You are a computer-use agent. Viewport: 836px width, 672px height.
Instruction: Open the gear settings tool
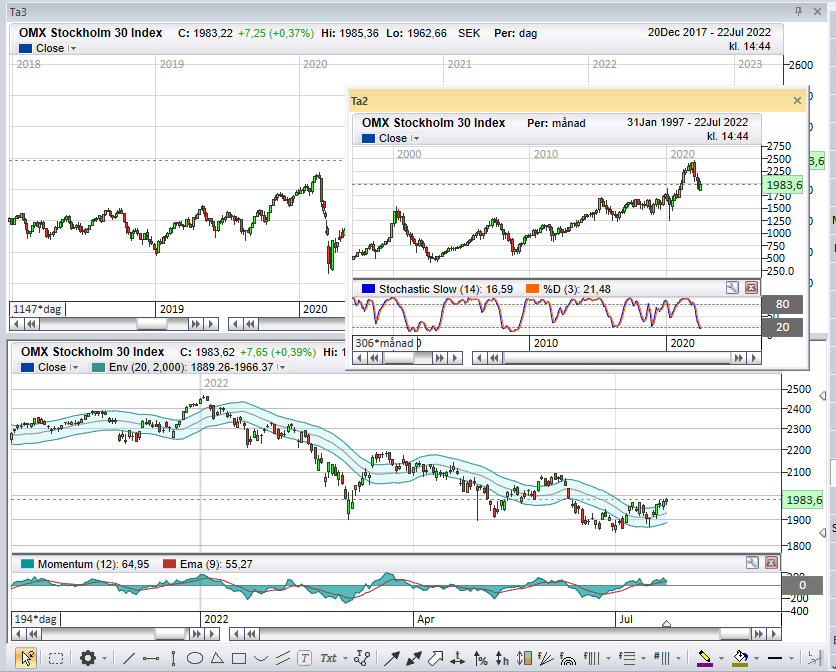click(87, 658)
